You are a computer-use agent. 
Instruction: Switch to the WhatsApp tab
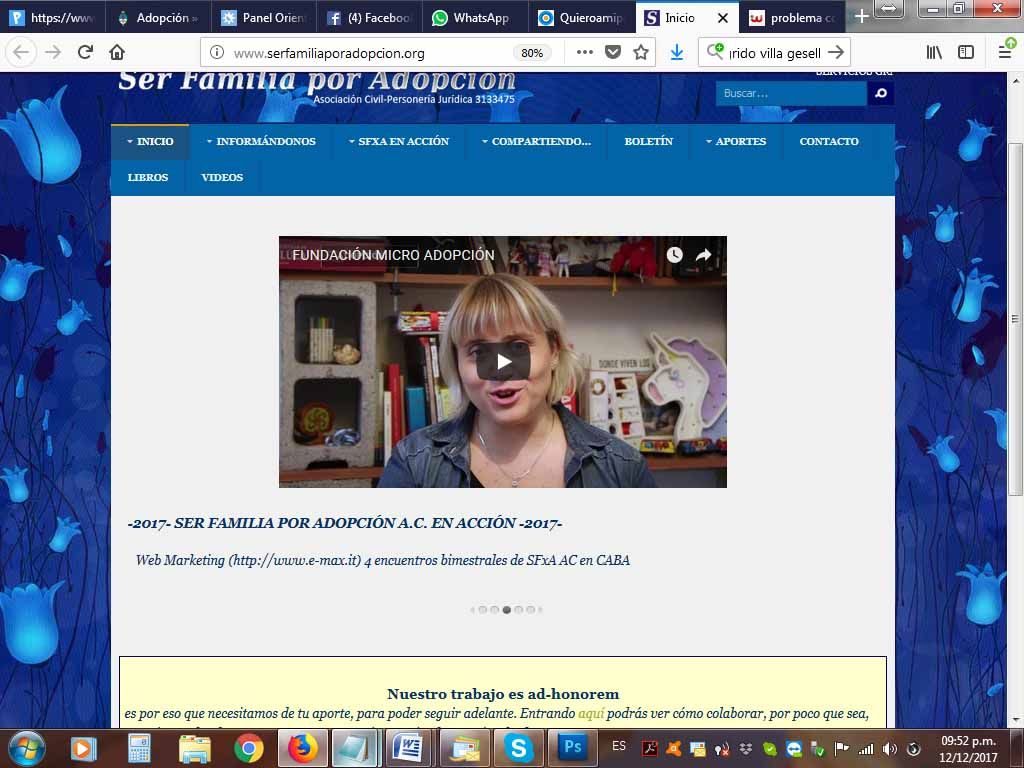click(x=475, y=18)
